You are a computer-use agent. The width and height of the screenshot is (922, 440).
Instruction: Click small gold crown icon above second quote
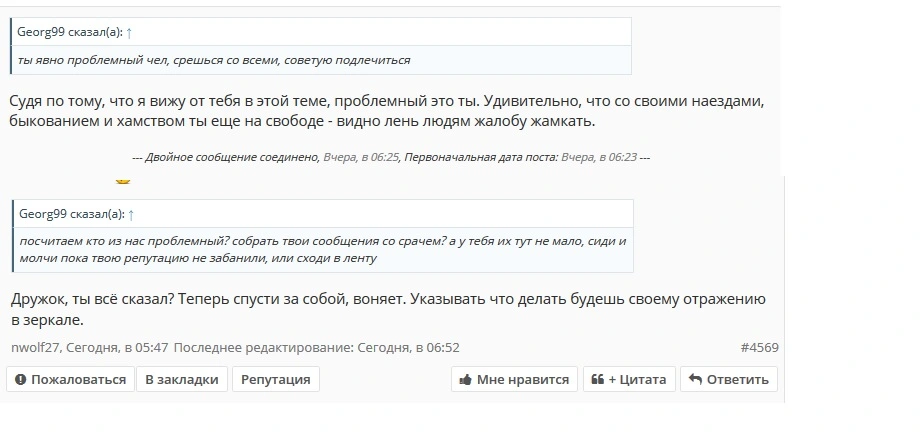point(123,182)
